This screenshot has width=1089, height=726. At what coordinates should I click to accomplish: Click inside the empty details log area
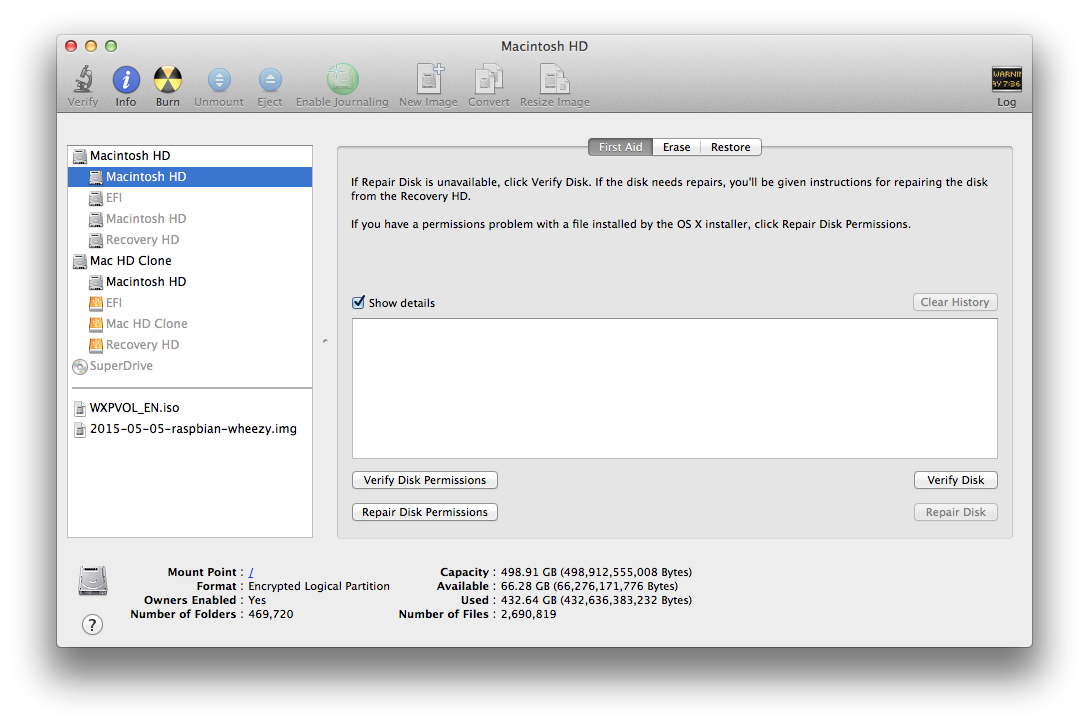(x=674, y=388)
